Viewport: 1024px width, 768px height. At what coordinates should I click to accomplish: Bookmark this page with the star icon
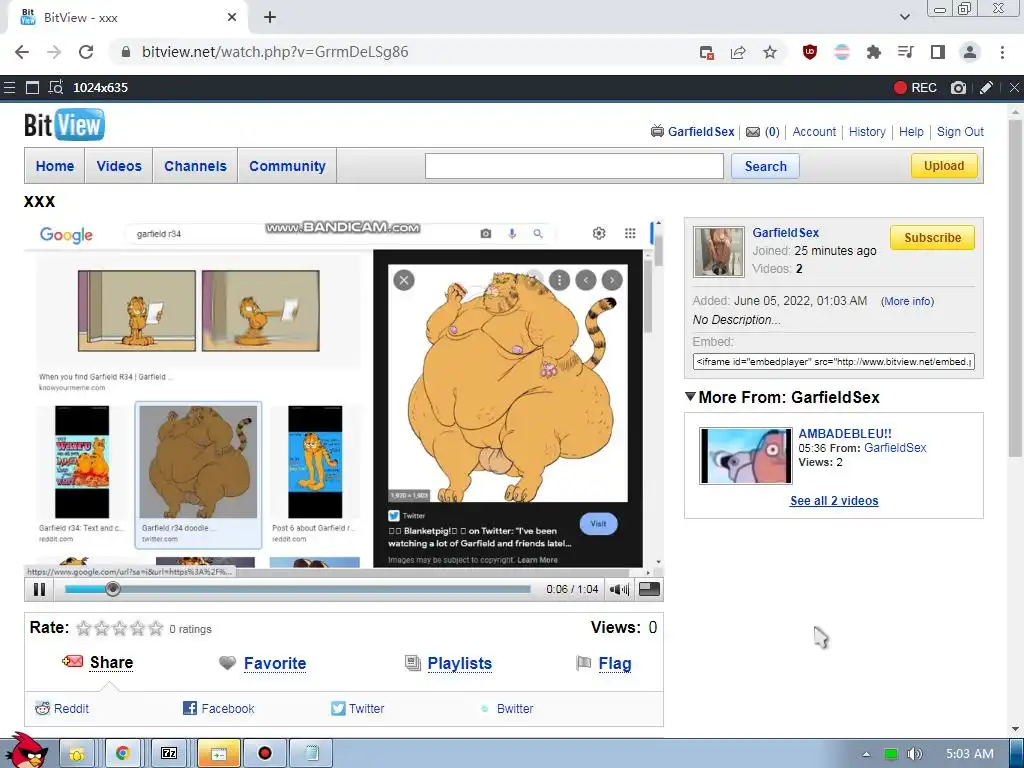(x=770, y=52)
